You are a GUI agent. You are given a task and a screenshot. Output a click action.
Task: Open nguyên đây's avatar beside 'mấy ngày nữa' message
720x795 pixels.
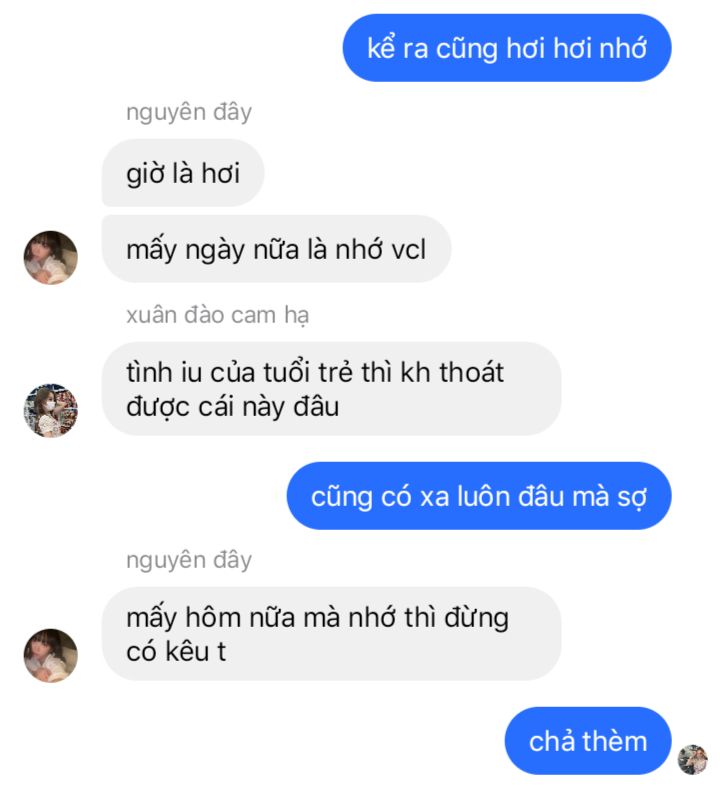coord(51,258)
